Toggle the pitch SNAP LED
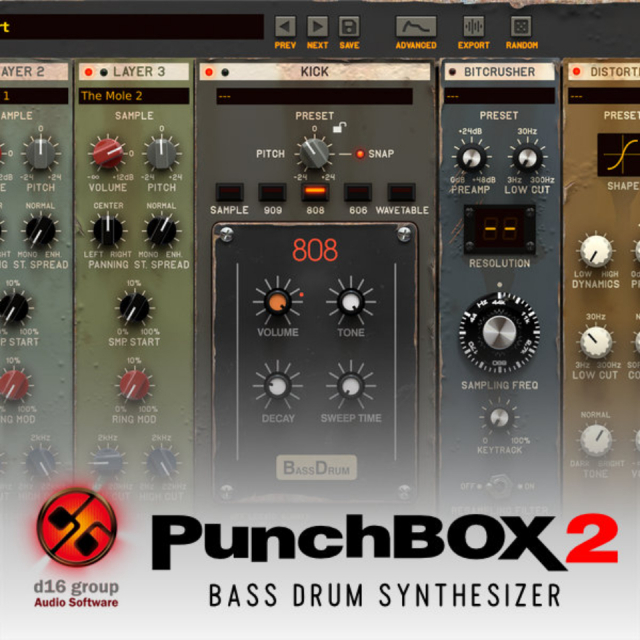640x640 pixels. tap(360, 154)
